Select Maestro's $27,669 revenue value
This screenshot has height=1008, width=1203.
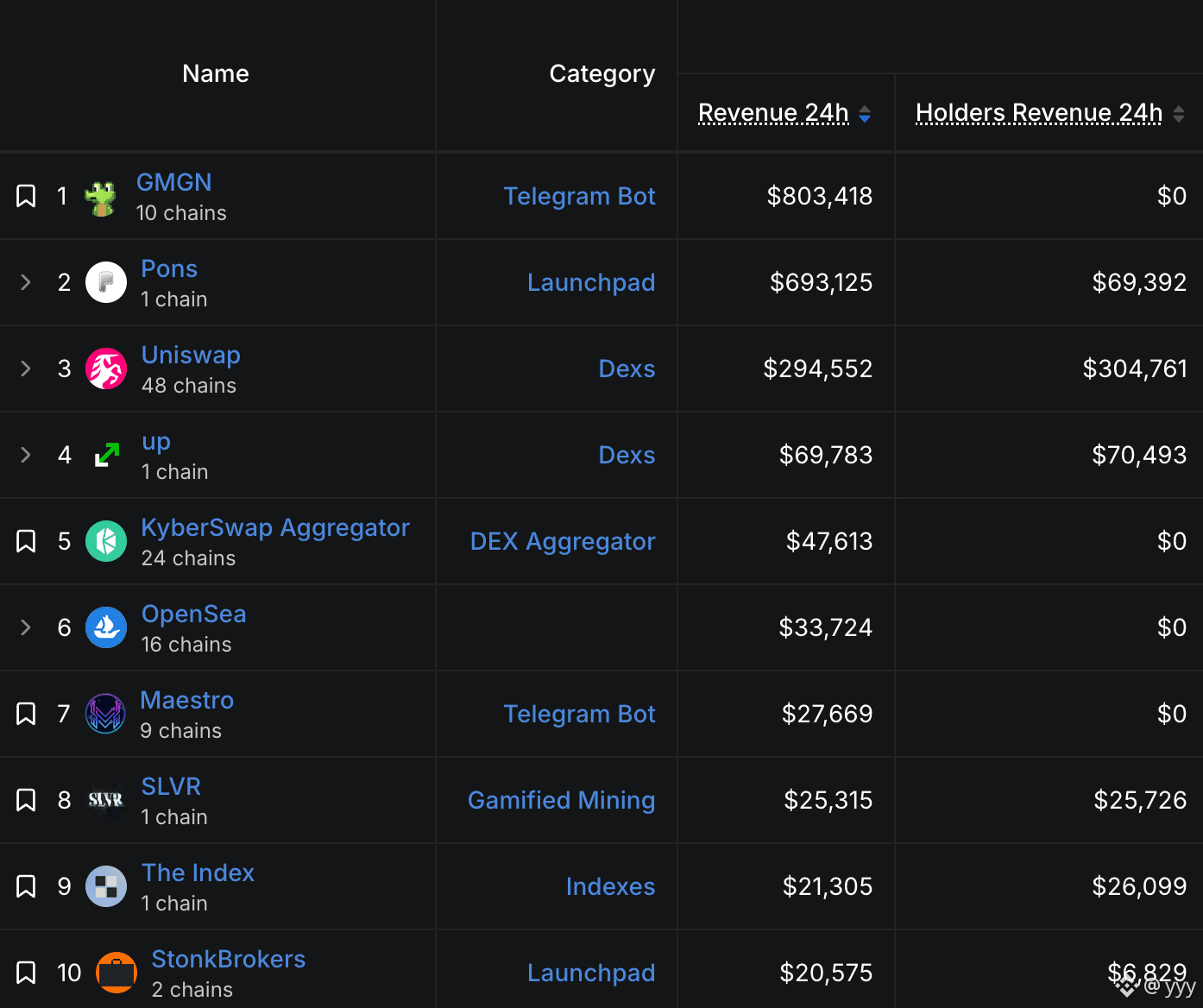pos(828,714)
